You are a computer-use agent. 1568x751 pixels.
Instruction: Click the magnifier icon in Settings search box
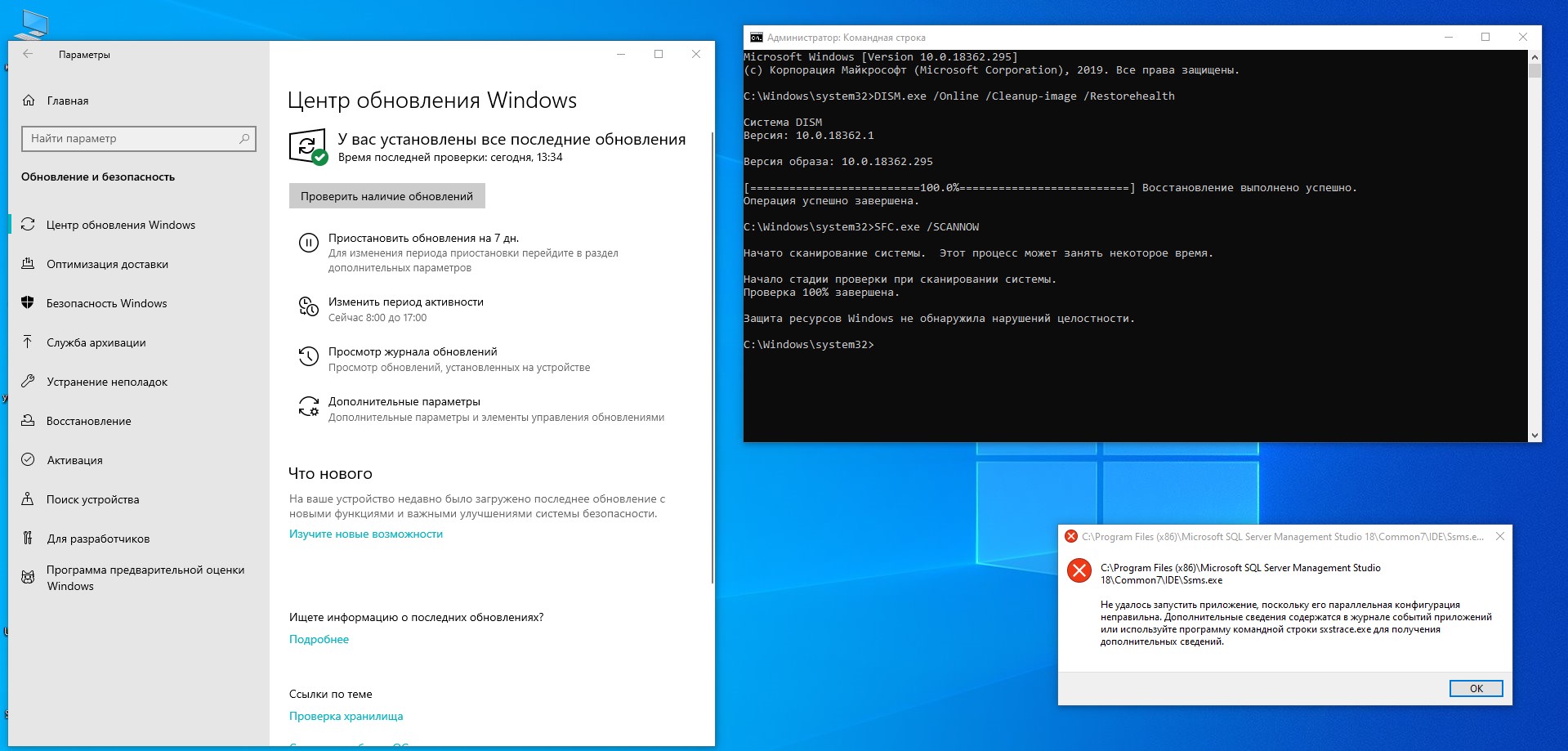[x=243, y=138]
